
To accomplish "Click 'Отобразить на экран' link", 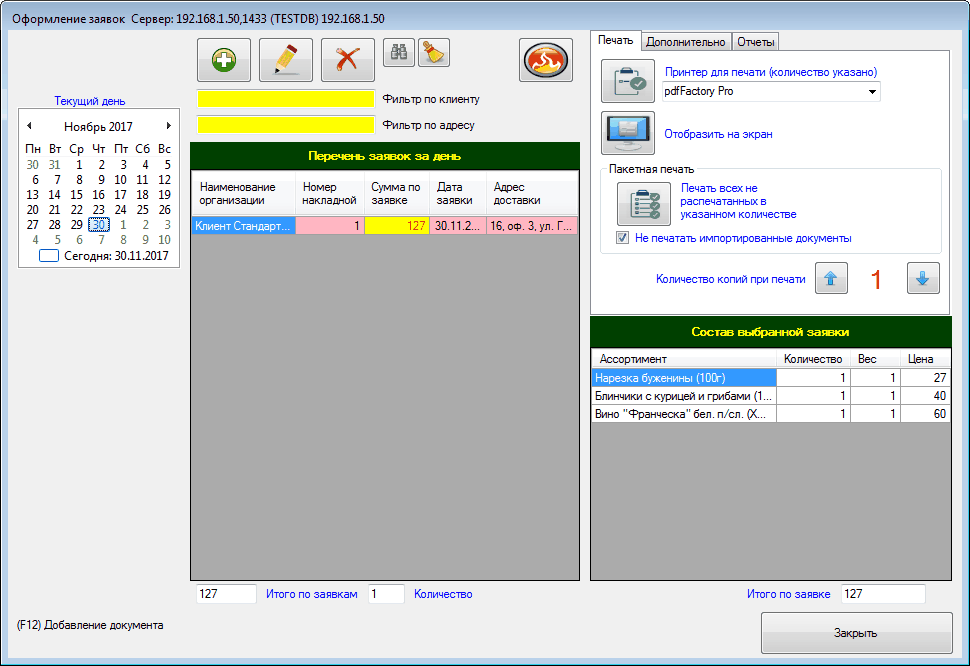I will point(718,134).
